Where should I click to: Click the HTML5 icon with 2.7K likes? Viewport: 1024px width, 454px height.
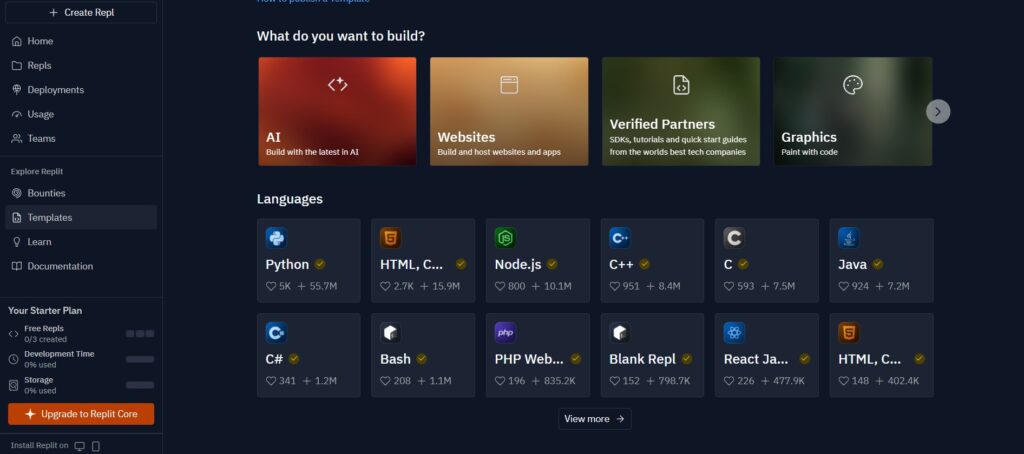point(391,238)
